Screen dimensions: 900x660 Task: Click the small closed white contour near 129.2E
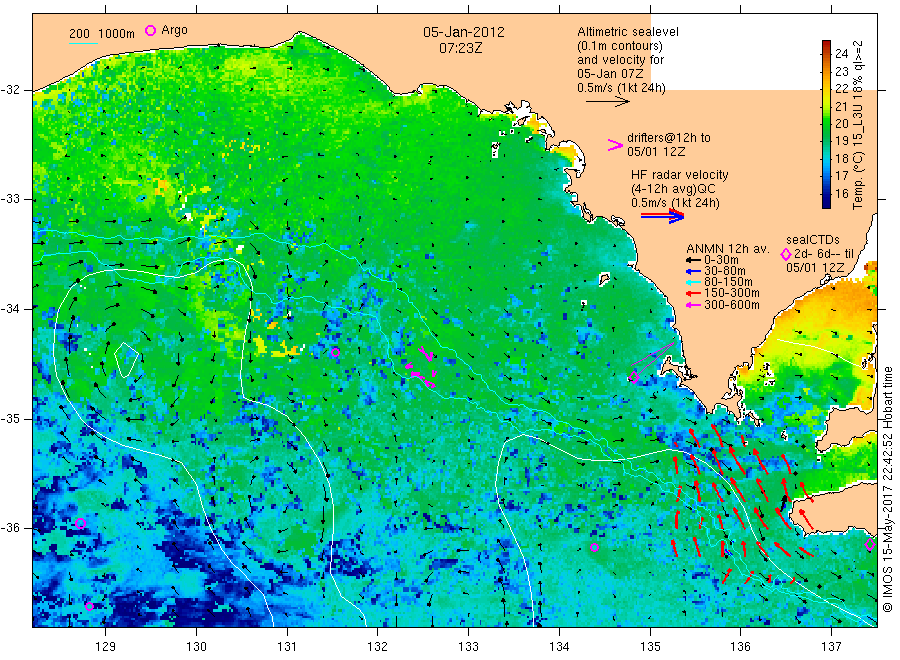tap(126, 360)
